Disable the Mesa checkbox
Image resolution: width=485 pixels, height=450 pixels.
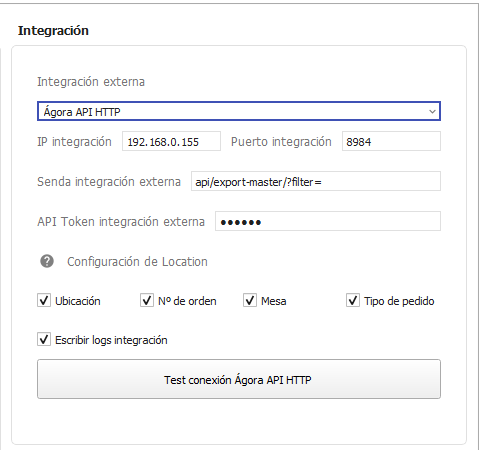[x=250, y=300]
